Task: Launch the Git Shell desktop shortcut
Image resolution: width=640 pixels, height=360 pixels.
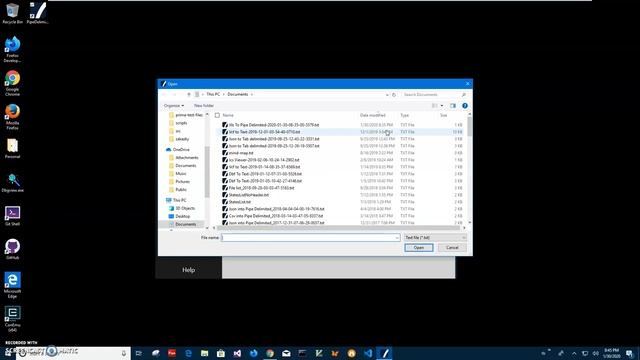Action: [x=12, y=216]
